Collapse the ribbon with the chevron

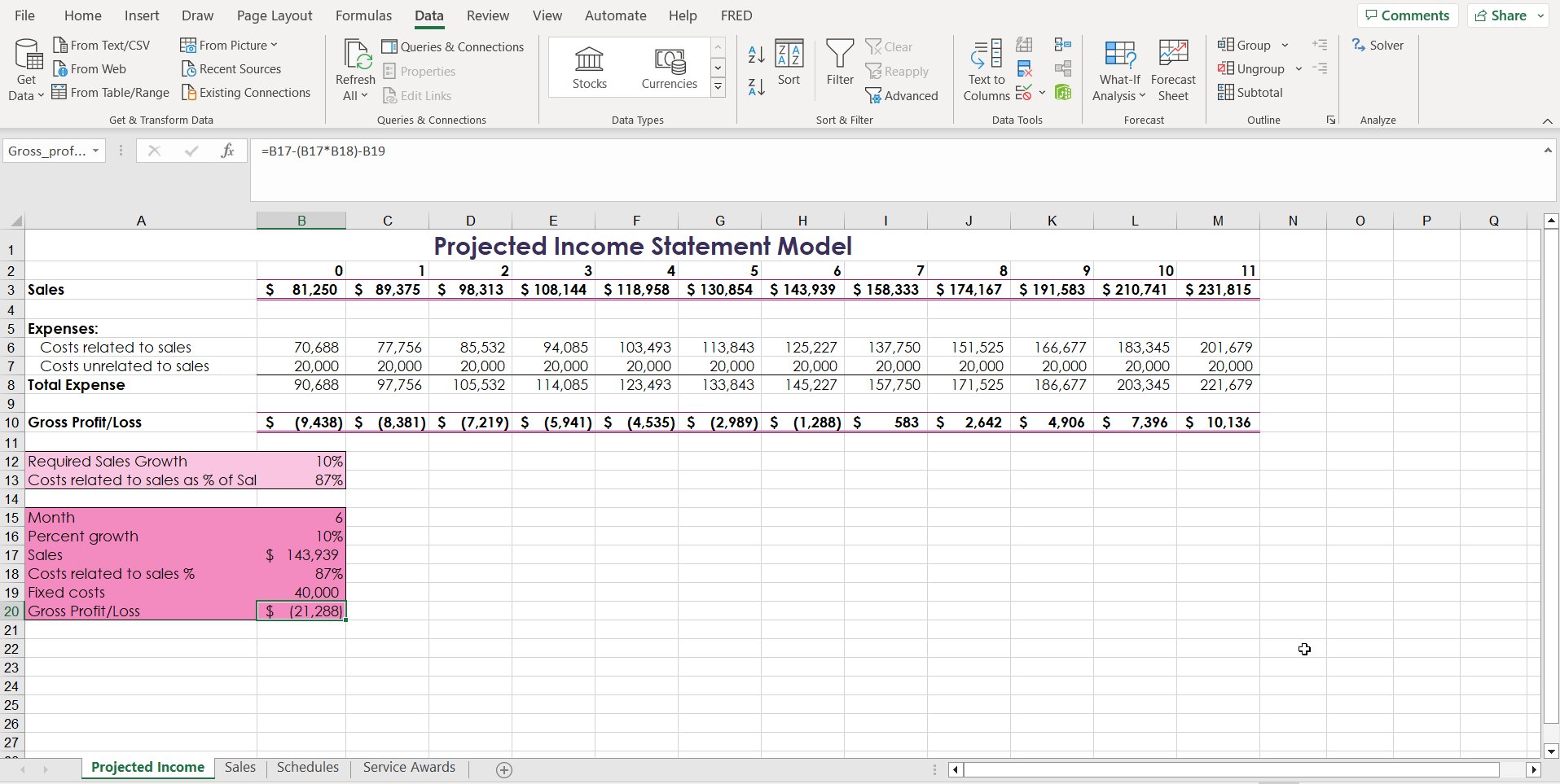tap(1546, 120)
